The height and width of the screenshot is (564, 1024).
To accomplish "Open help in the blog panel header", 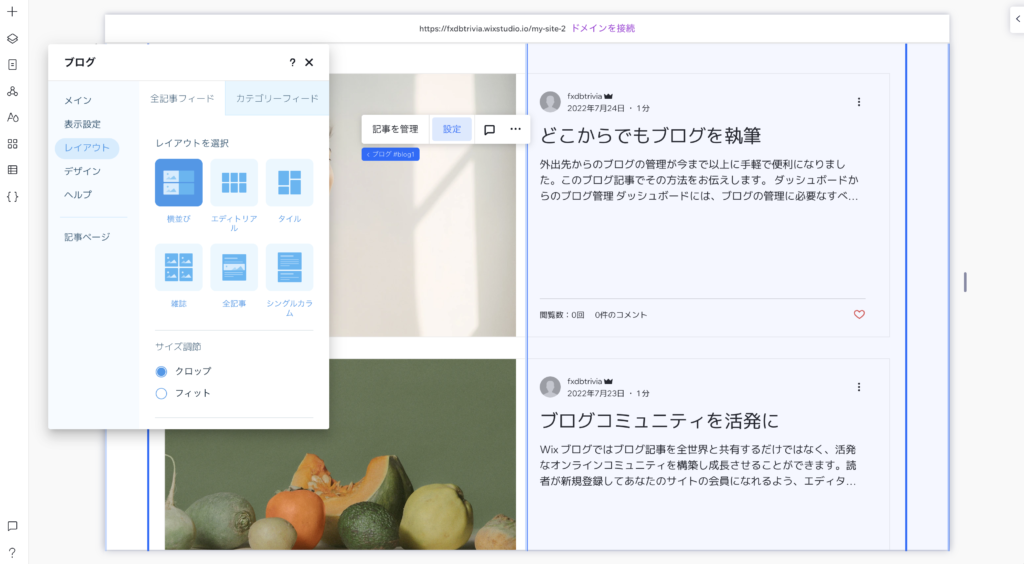I will pyautogui.click(x=292, y=62).
